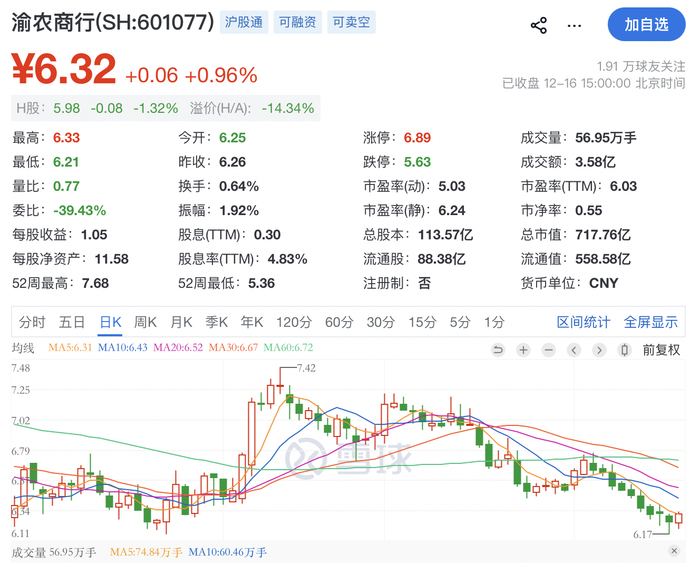Image resolution: width=700 pixels, height=563 pixels.
Task: Click the 可融资 tag
Action: [297, 22]
